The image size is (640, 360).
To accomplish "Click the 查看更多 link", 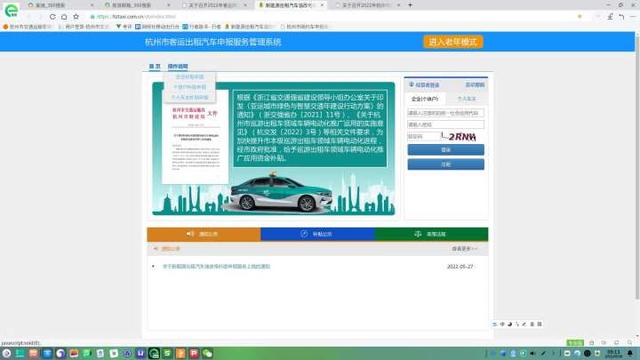I will [464, 249].
